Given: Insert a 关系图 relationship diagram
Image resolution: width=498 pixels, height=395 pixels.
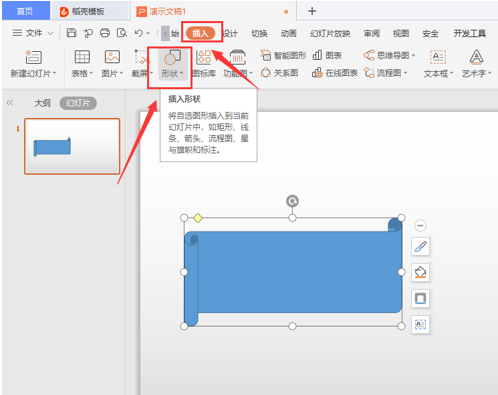Looking at the screenshot, I should pos(279,73).
